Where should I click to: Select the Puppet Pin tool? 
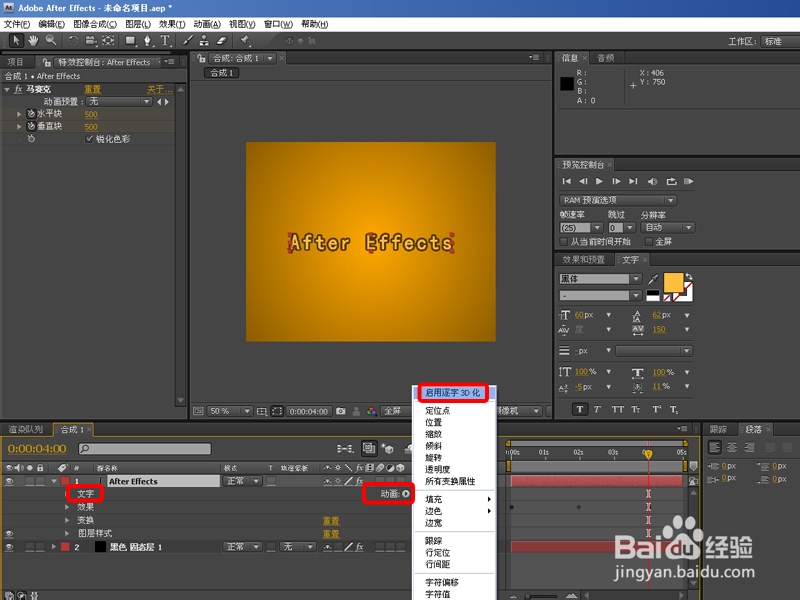244,40
